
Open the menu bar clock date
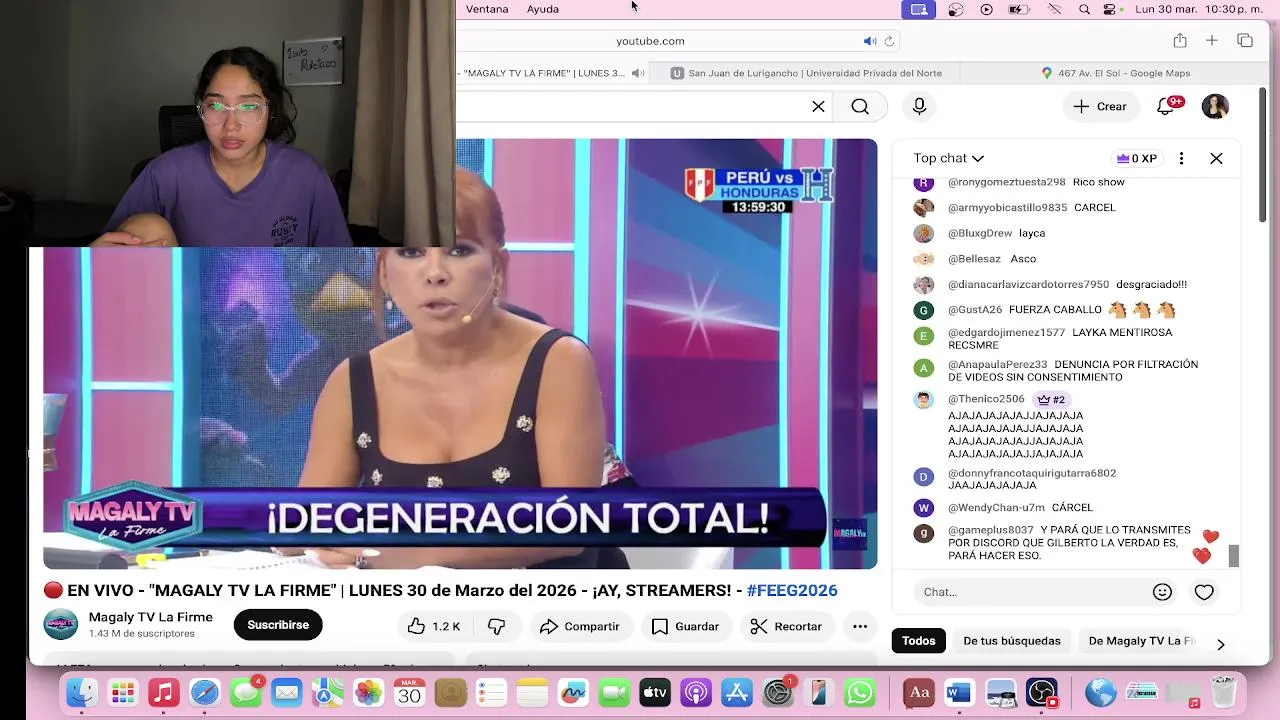[x=1199, y=9]
